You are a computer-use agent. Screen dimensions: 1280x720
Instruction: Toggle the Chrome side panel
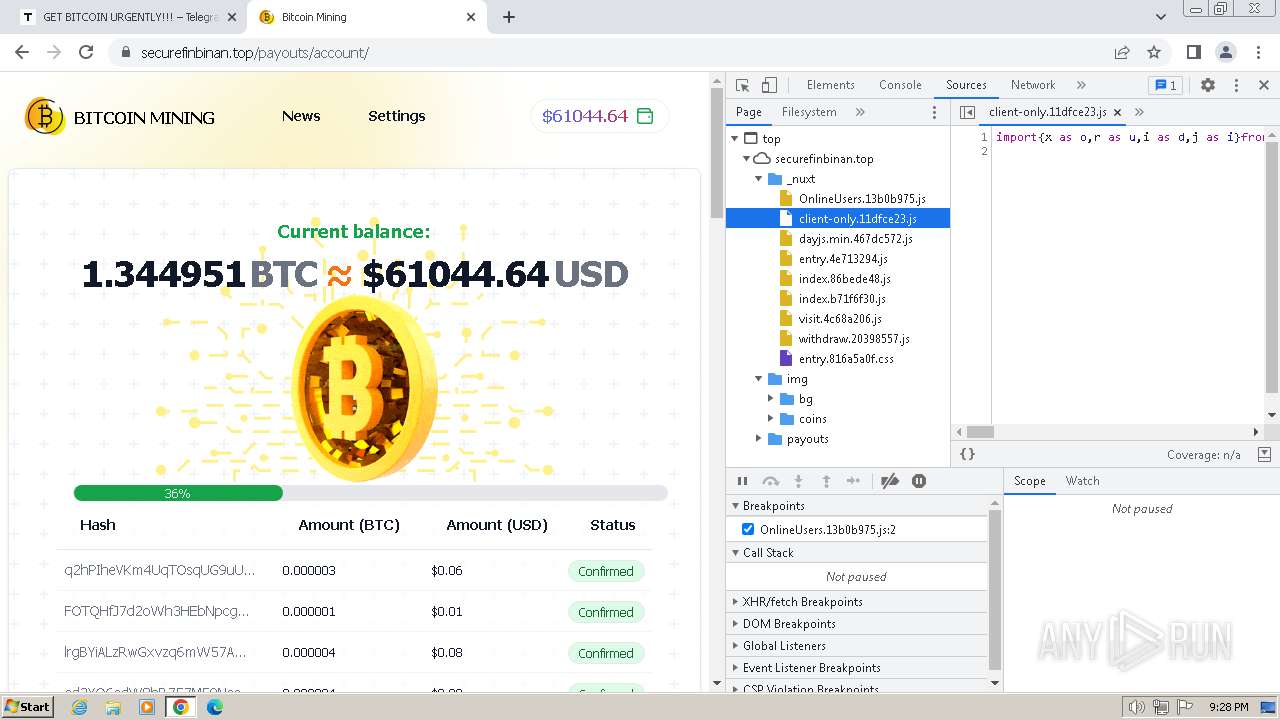(x=1193, y=52)
